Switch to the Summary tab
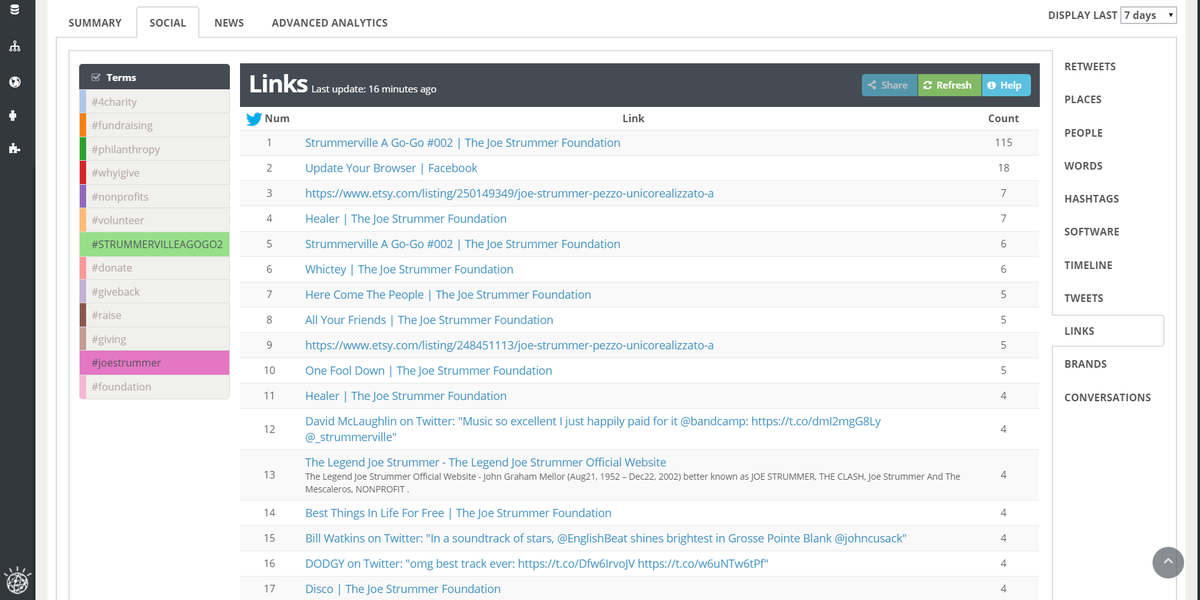 (95, 23)
